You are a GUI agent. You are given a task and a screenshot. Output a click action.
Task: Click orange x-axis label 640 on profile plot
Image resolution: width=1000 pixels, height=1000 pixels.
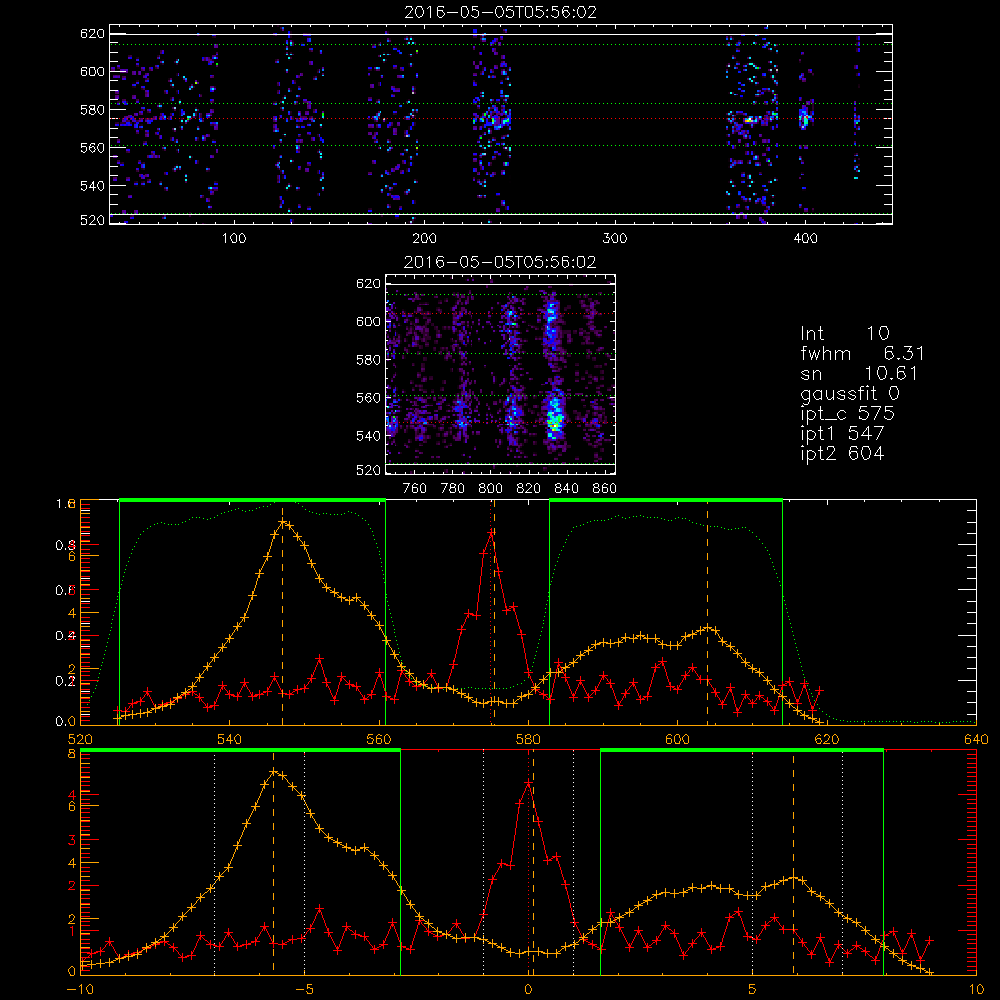[x=976, y=740]
